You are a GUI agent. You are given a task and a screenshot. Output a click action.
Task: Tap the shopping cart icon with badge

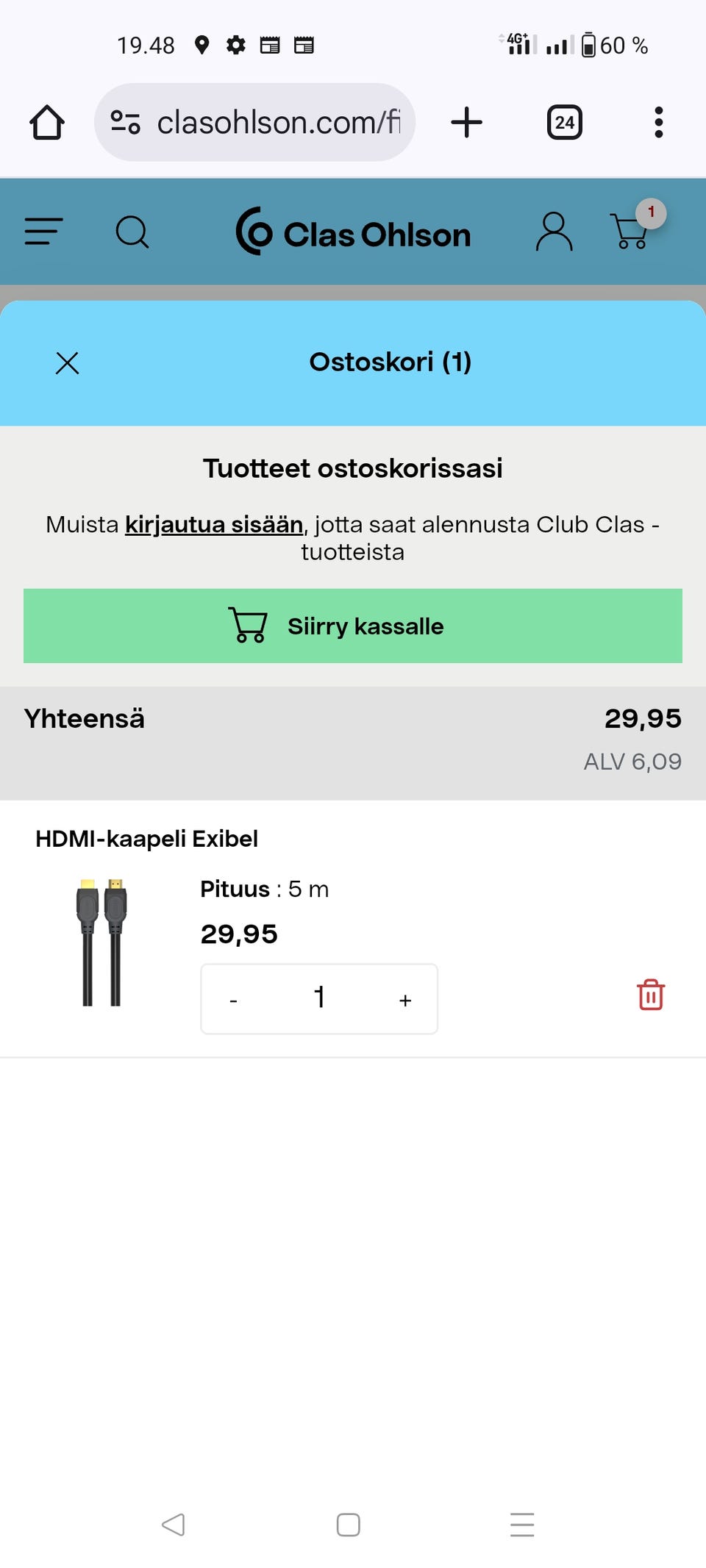tap(631, 231)
